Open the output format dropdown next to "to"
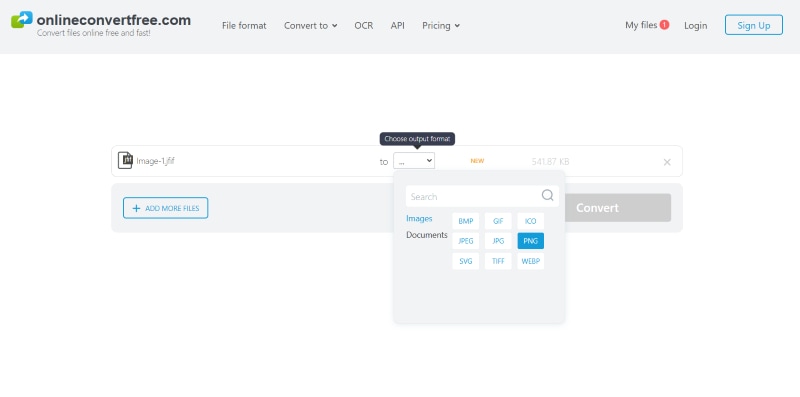The height and width of the screenshot is (397, 800). pos(414,161)
